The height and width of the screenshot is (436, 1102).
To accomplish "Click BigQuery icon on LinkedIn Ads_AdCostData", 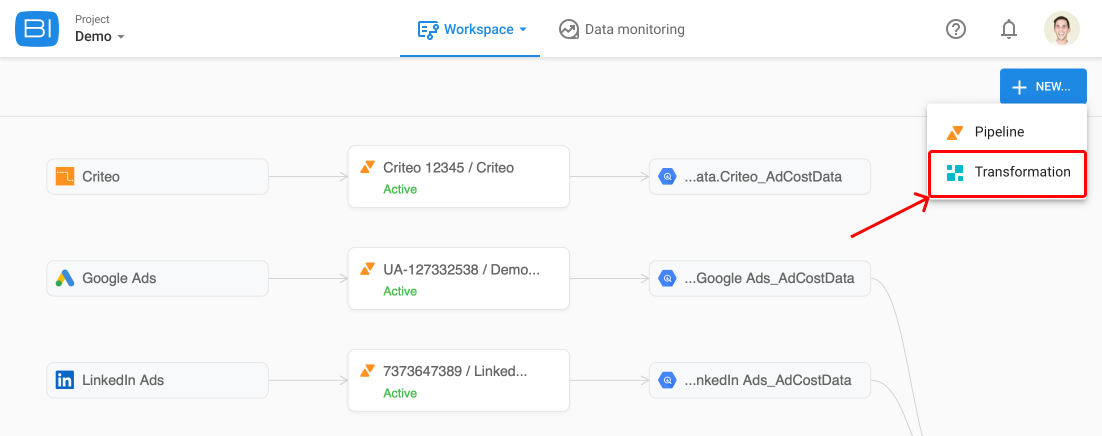I will tap(667, 380).
